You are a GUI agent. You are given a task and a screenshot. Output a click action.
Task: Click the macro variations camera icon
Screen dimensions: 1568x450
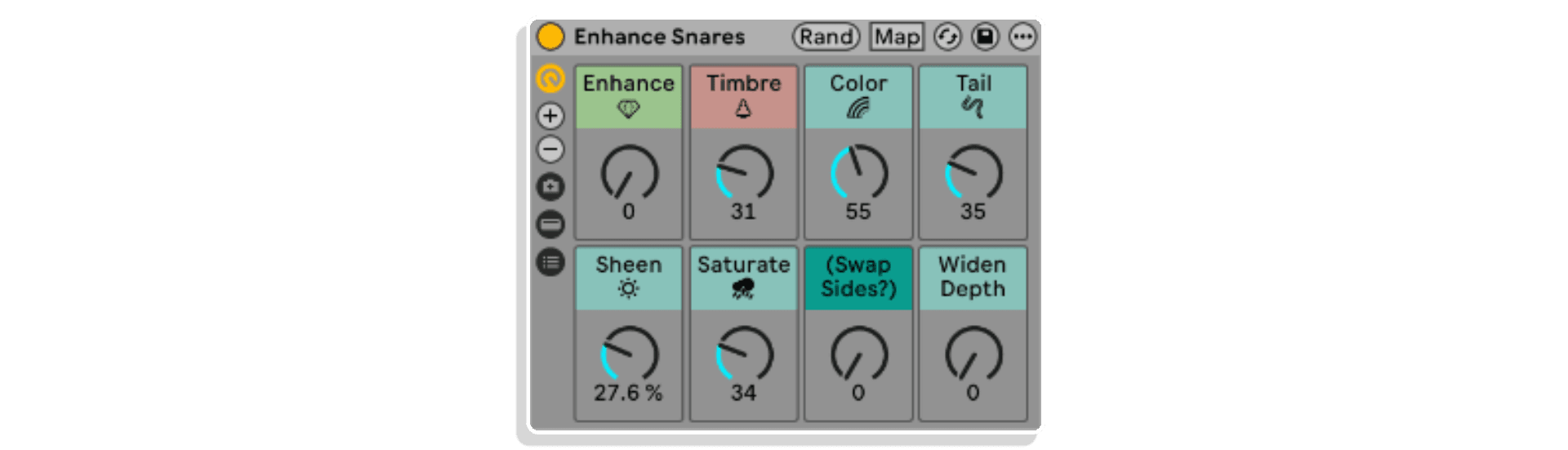pyautogui.click(x=550, y=187)
